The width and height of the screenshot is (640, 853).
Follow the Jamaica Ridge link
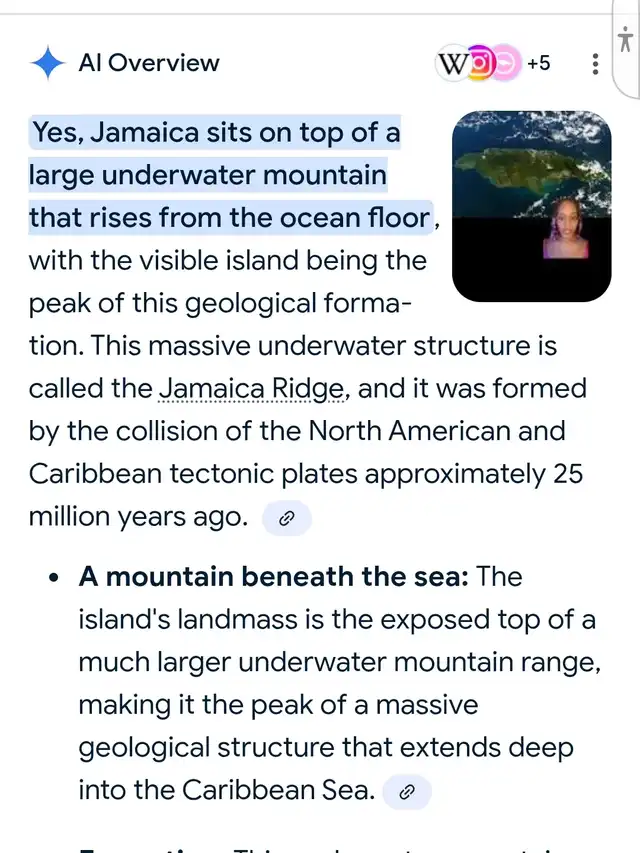(x=253, y=389)
